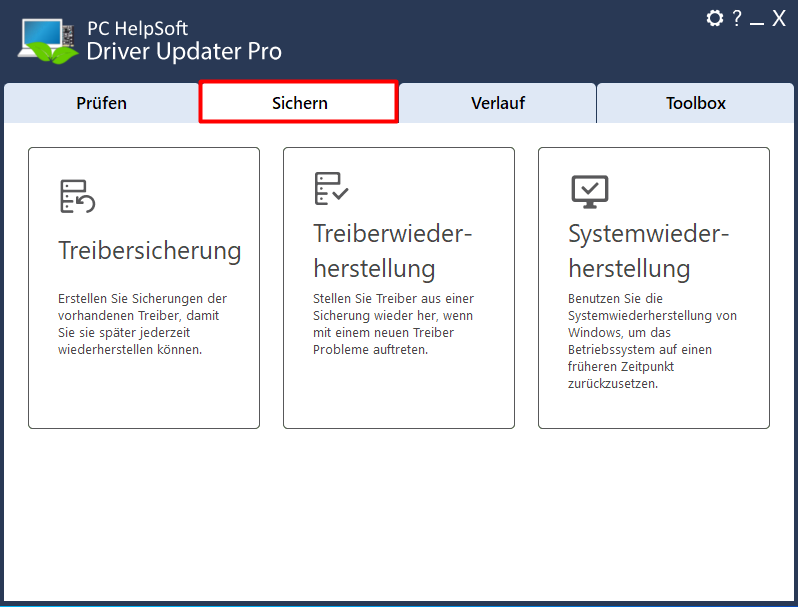Switch to the Prüfen tab
The width and height of the screenshot is (798, 607).
click(101, 103)
